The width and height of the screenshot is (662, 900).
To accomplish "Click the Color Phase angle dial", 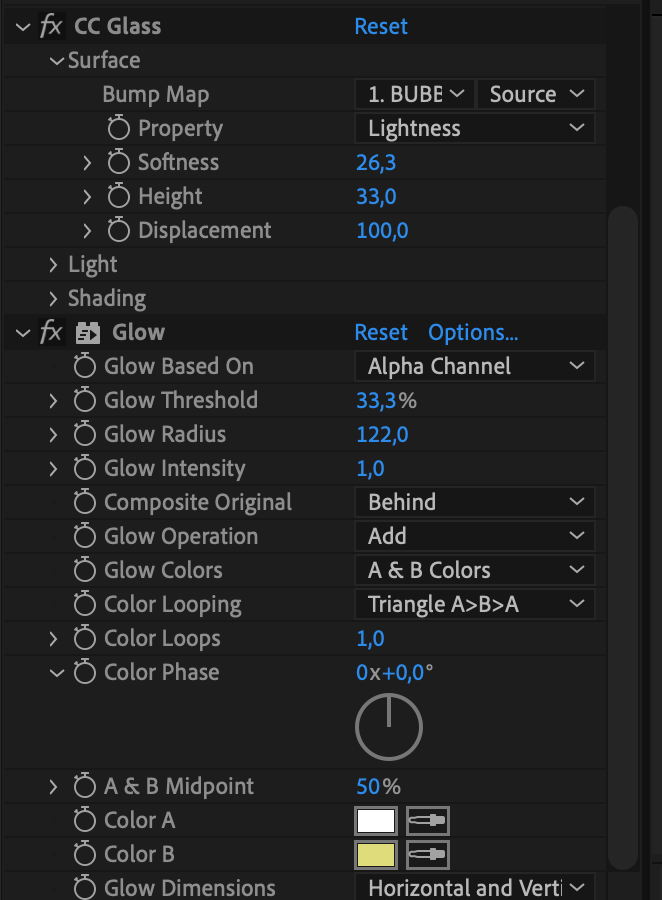I will coord(389,727).
